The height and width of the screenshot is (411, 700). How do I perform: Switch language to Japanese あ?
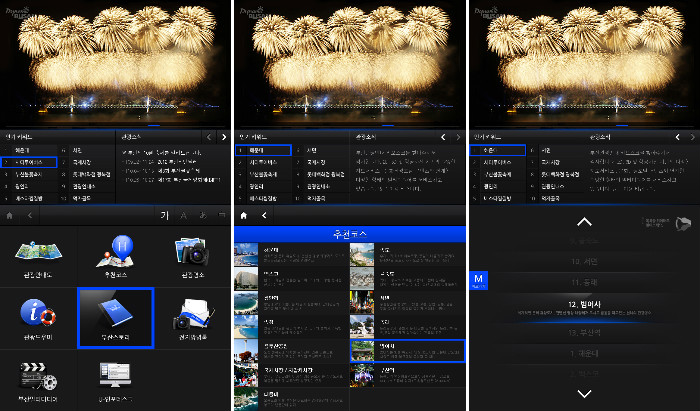203,216
